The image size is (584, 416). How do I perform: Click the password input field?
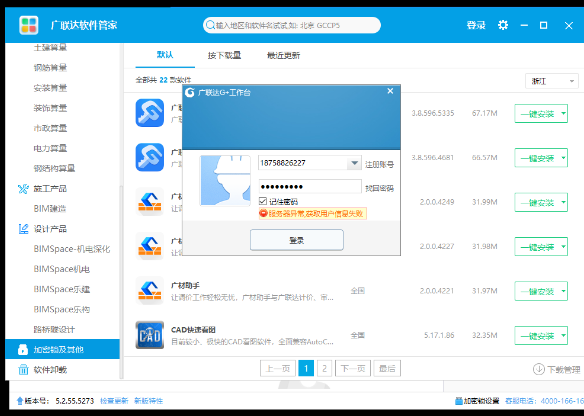(x=310, y=186)
